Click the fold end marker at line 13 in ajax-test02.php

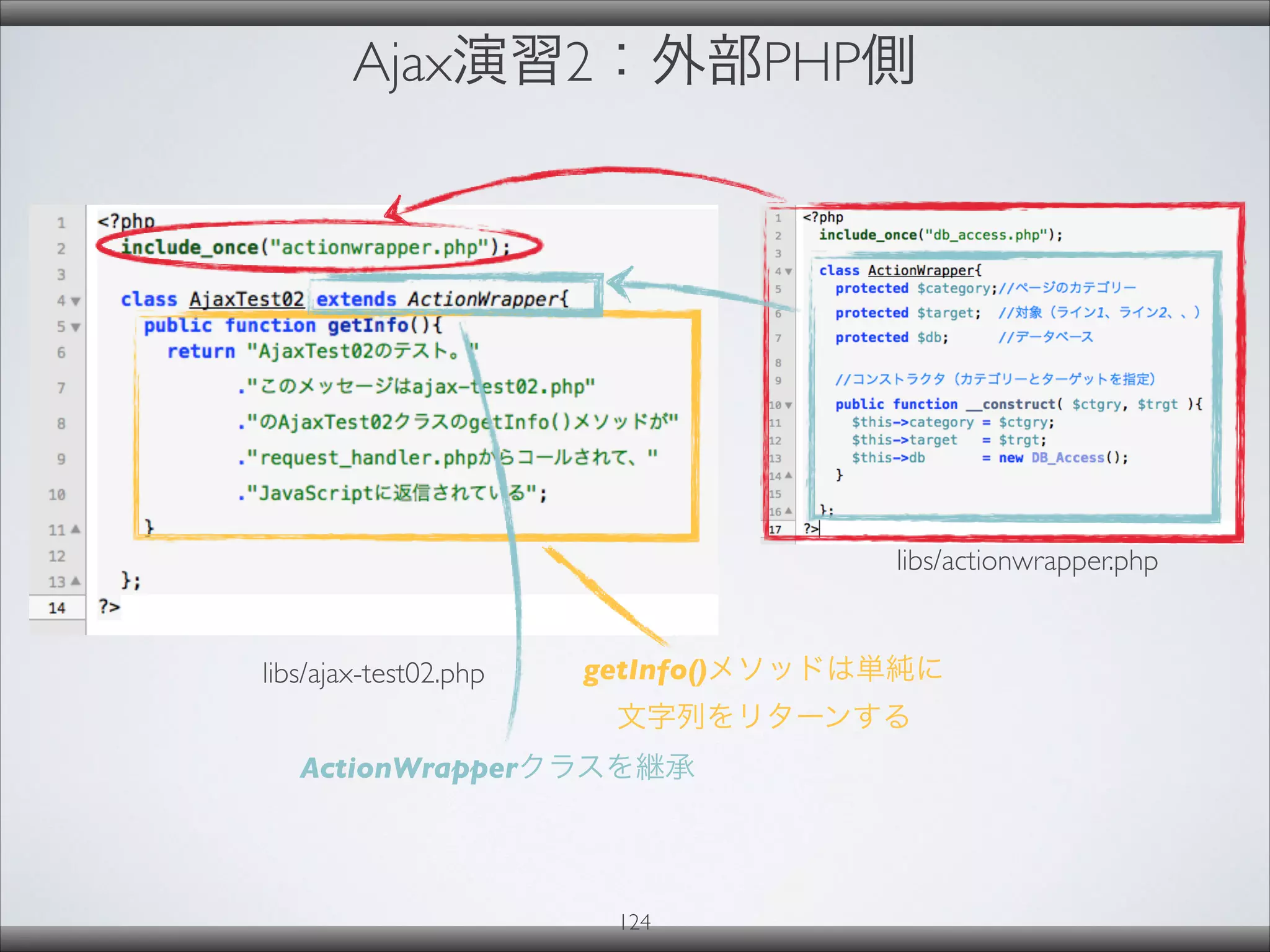76,581
